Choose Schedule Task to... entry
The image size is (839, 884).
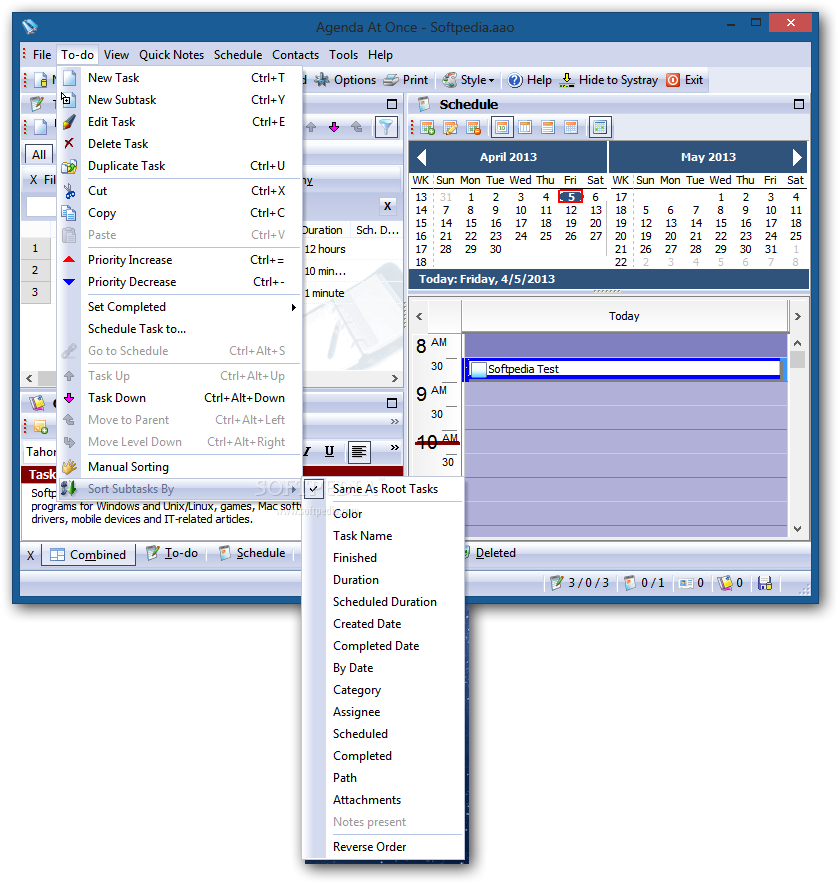coord(180,329)
